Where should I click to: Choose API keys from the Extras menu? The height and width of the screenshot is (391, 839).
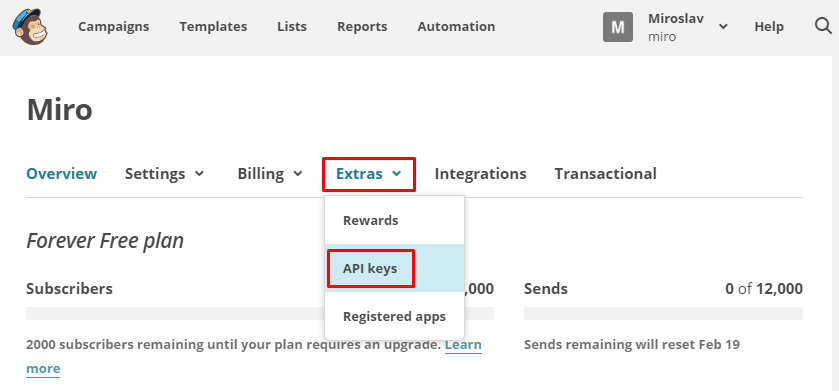point(394,268)
